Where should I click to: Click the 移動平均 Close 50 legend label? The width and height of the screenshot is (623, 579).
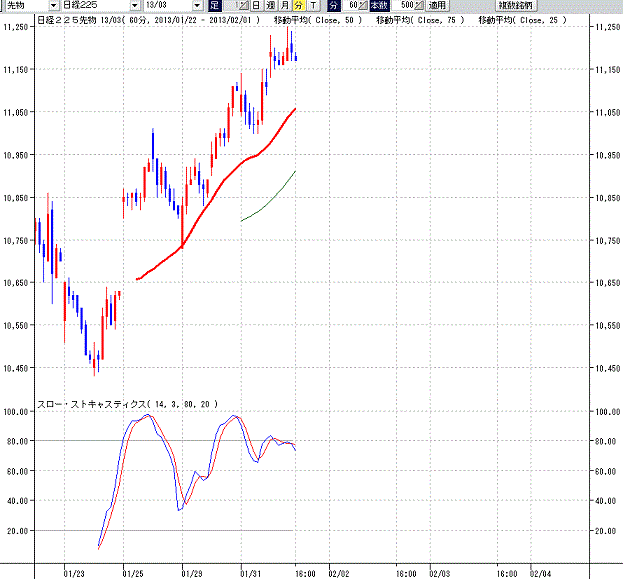318,20
